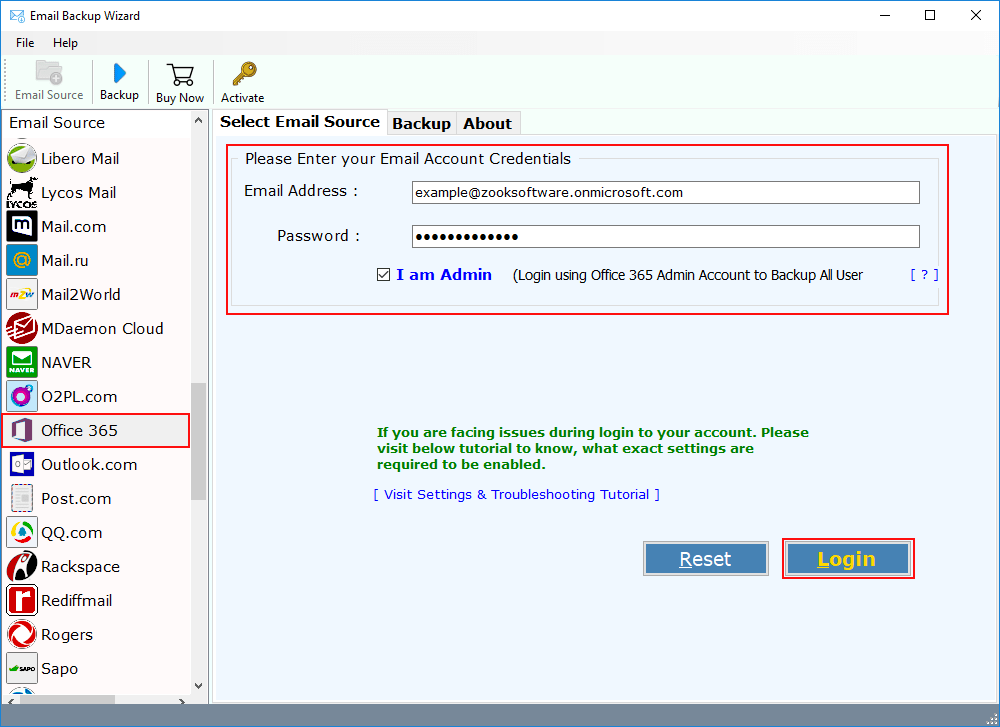The width and height of the screenshot is (1000, 727).
Task: Uncheck the I am Admin checkbox
Action: coord(383,274)
